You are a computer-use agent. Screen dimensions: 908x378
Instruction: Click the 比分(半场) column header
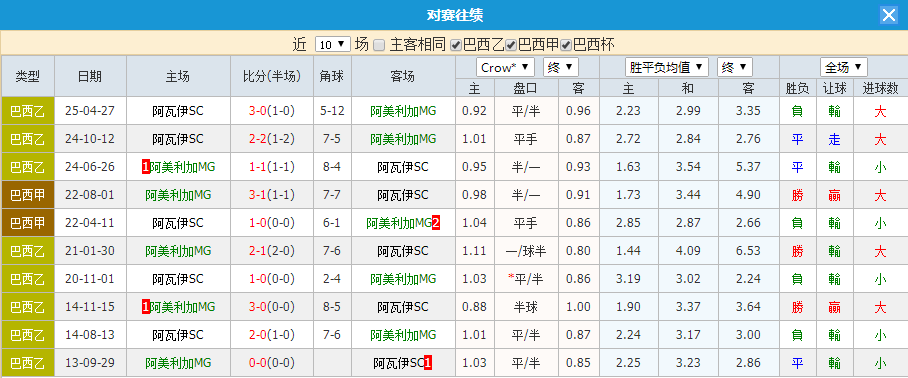click(272, 76)
